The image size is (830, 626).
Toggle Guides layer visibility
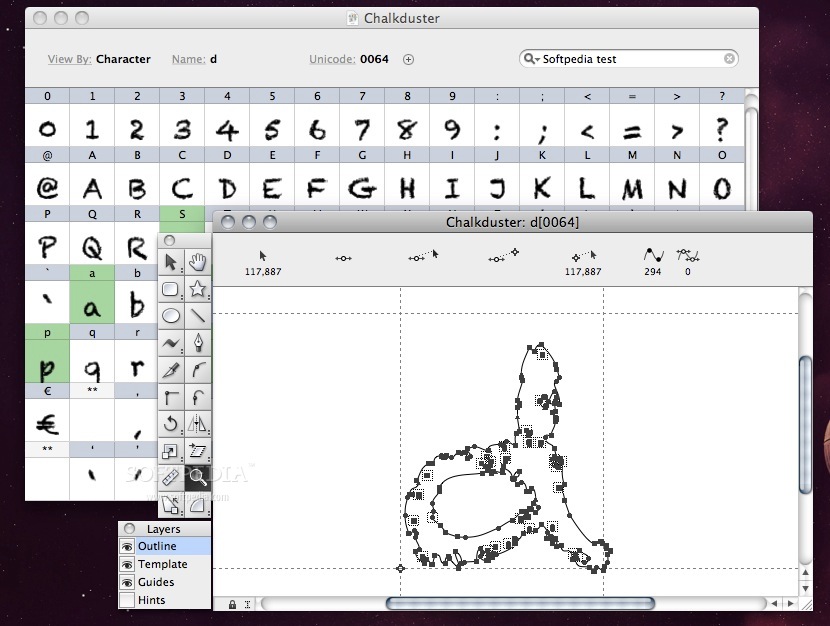[x=127, y=583]
